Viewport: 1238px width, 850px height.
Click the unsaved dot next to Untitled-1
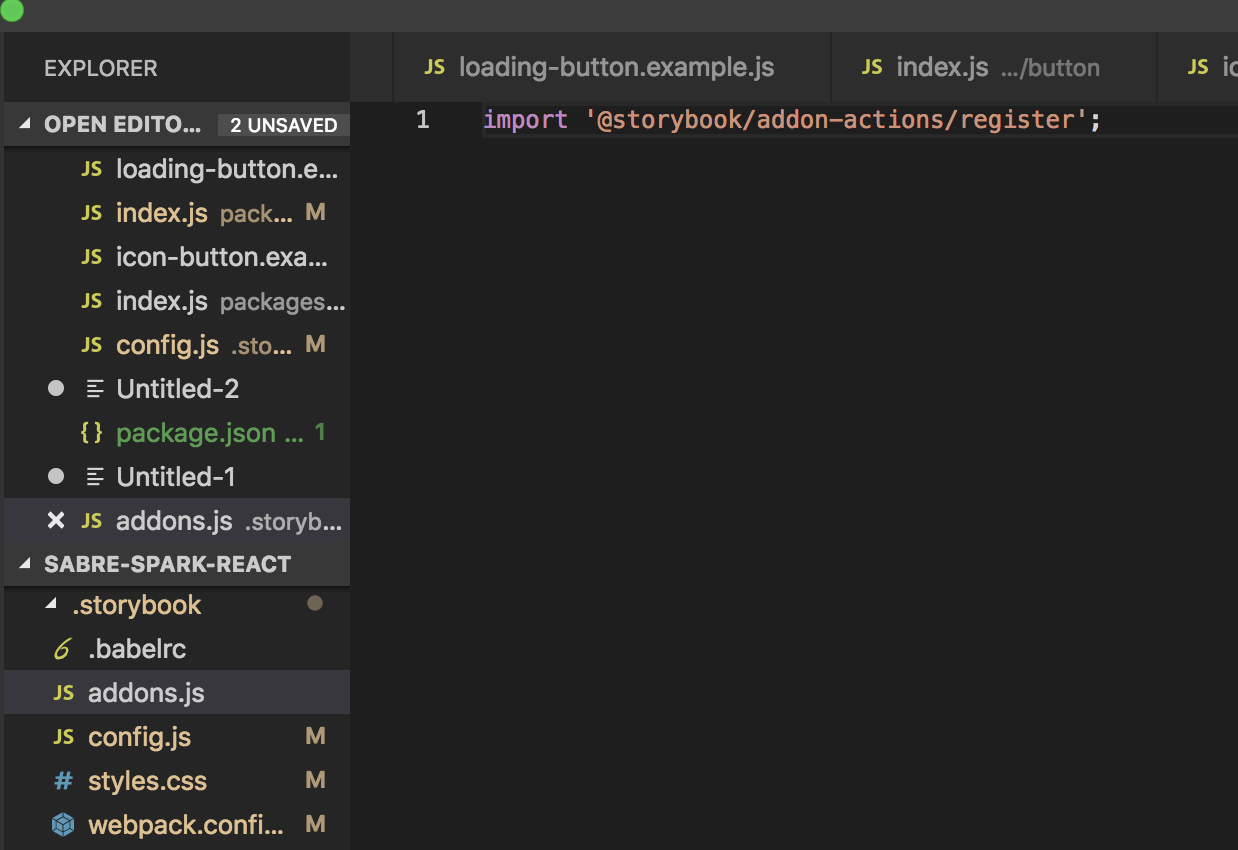(56, 476)
